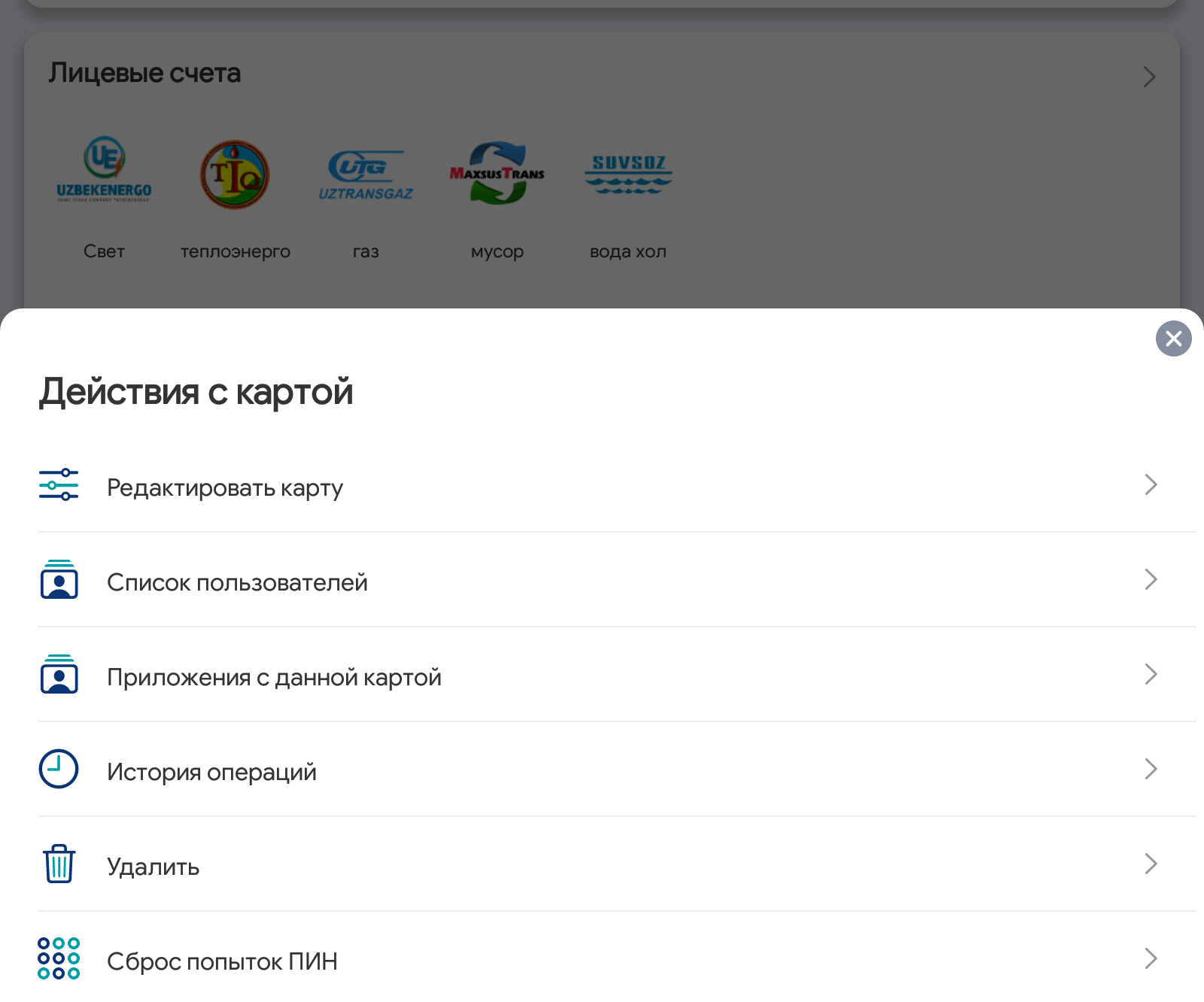Screen dimensions: 1204x1002
Task: Tap the MaxsusTrans garbage account logo
Action: pos(497,174)
